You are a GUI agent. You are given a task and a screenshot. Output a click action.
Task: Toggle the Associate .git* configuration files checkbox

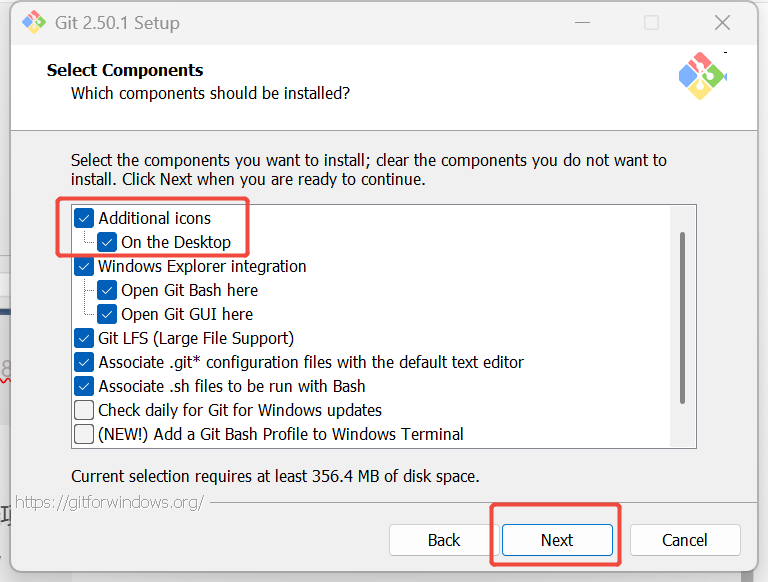pos(84,362)
